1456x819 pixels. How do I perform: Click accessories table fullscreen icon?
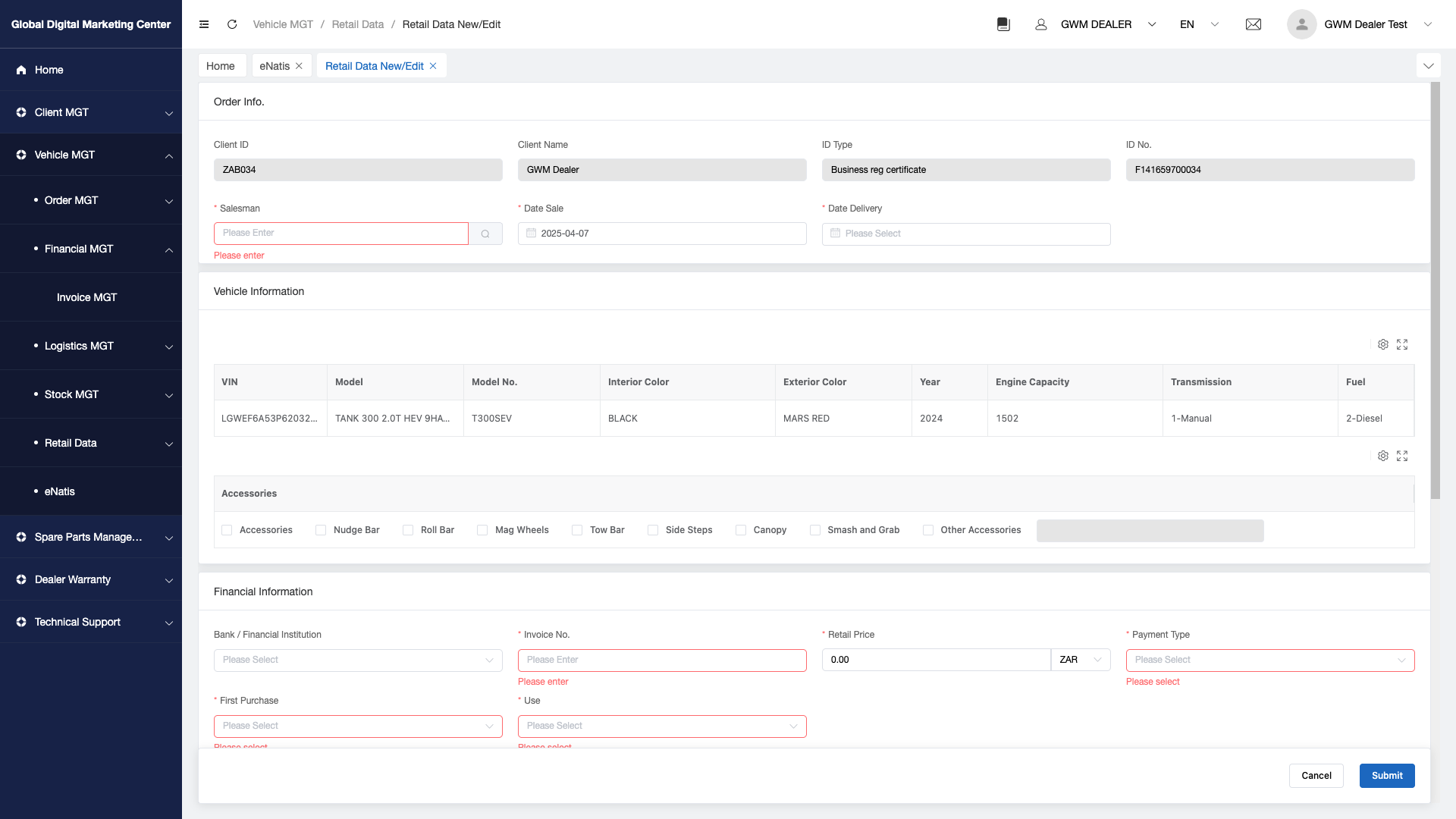click(1402, 456)
